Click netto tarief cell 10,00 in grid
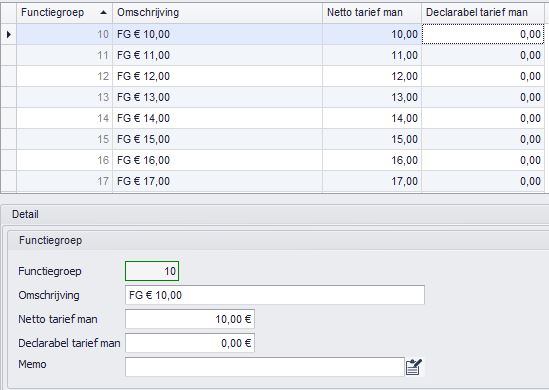 [x=372, y=34]
